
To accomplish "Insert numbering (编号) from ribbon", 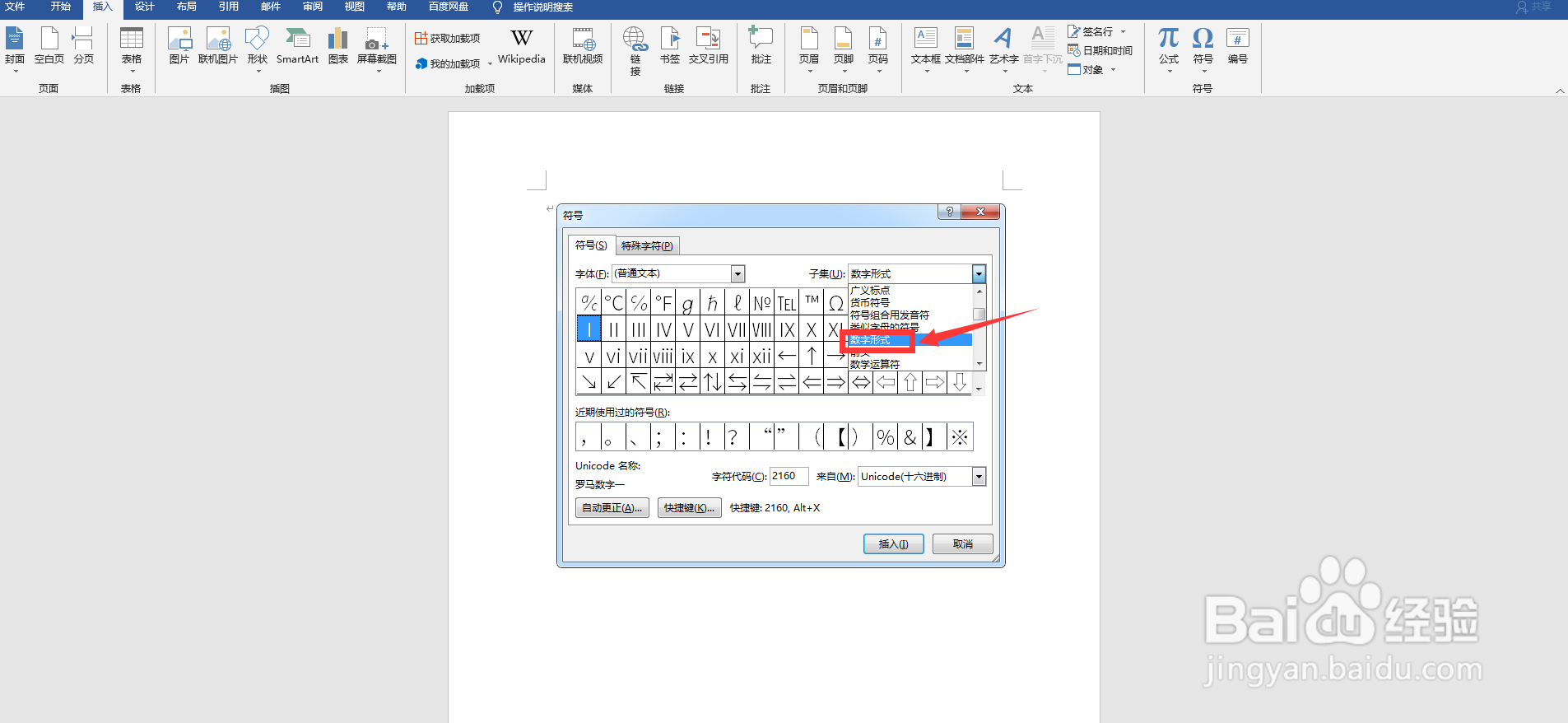I will point(1237,46).
